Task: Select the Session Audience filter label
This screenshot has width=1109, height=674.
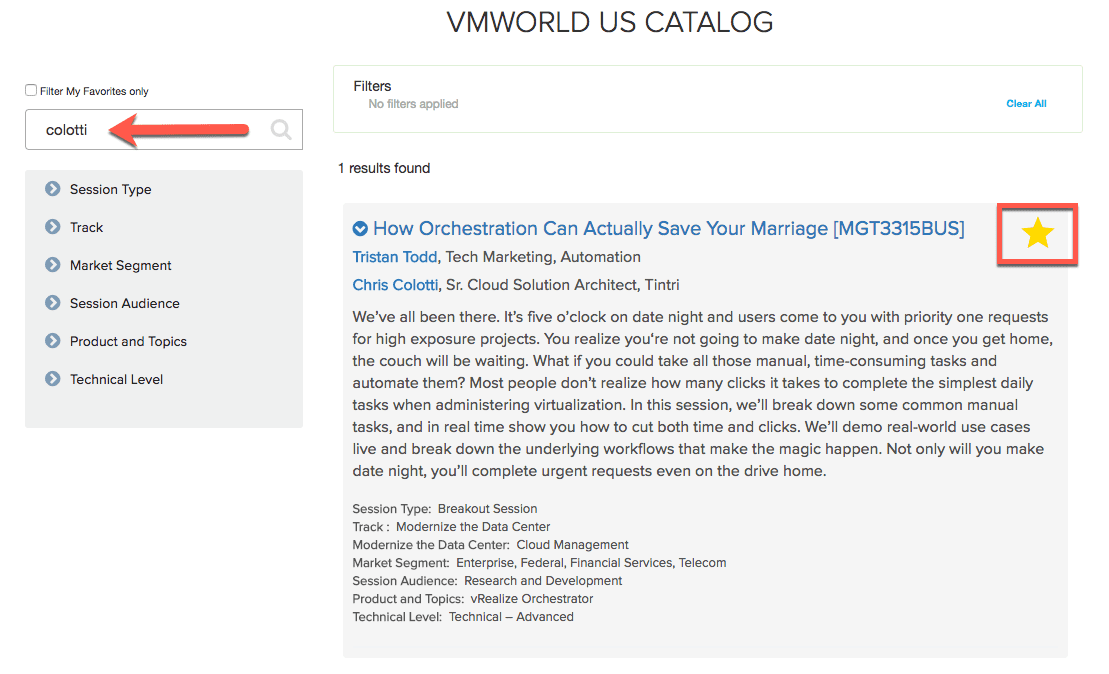Action: click(124, 303)
